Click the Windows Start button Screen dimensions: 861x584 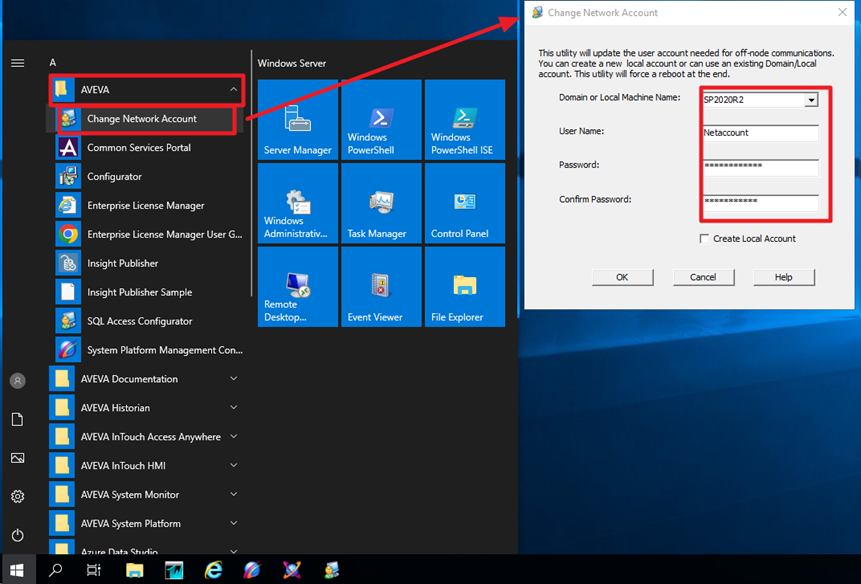[18, 570]
